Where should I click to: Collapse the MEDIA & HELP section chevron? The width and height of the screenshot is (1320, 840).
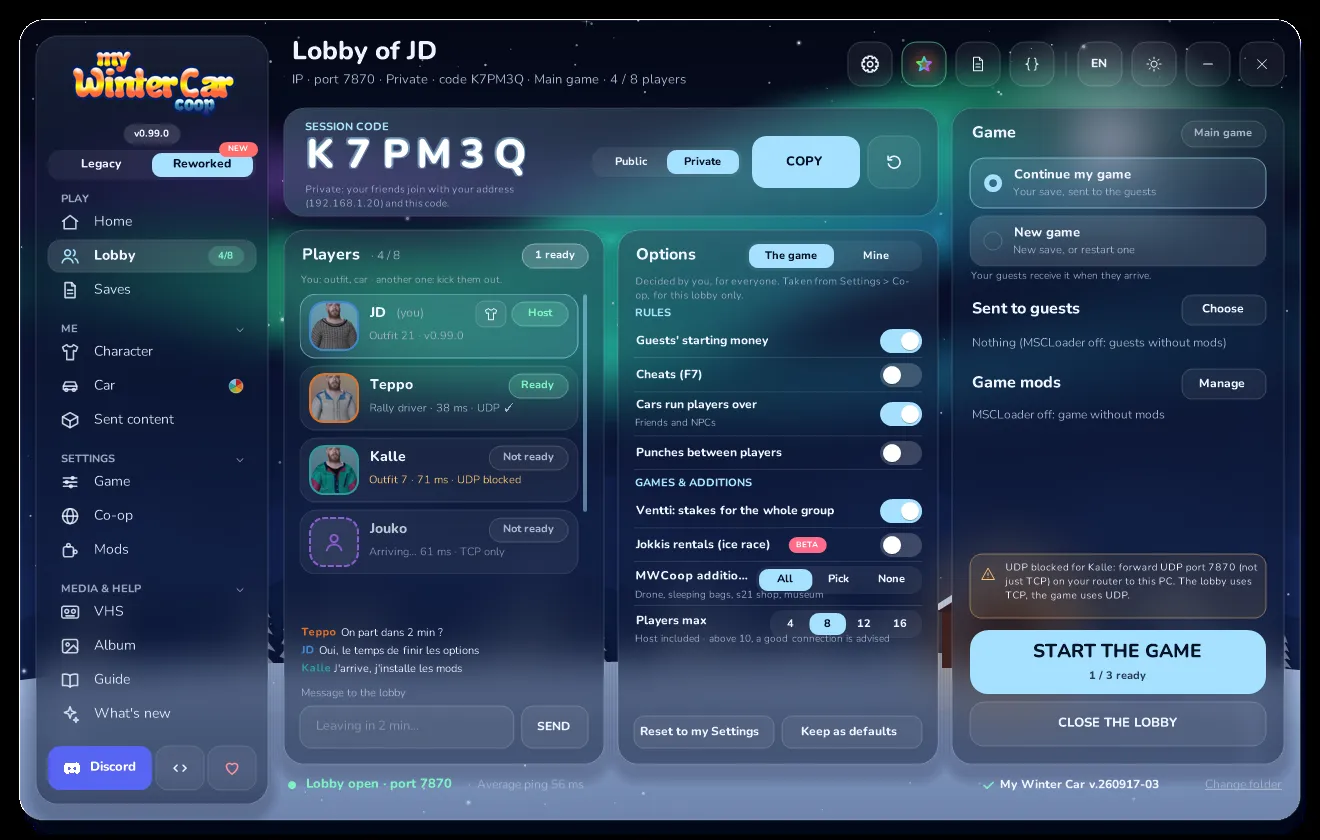(240, 589)
